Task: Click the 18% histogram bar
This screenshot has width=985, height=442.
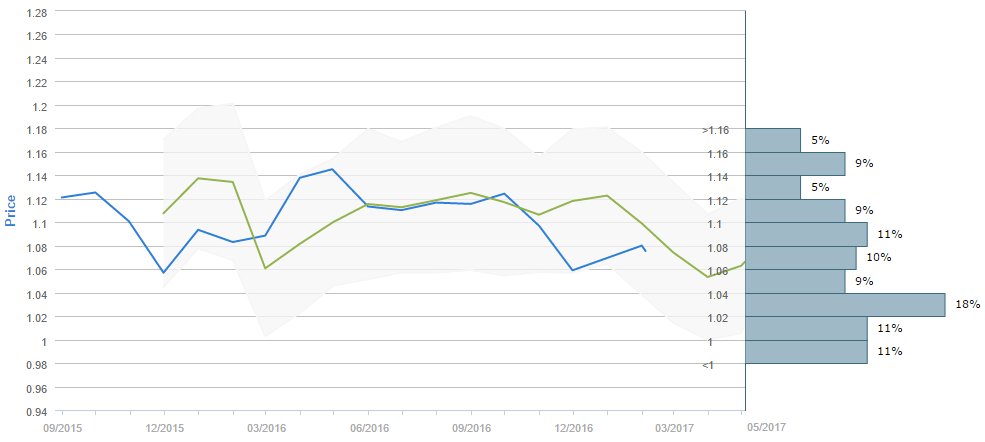Action: [845, 305]
